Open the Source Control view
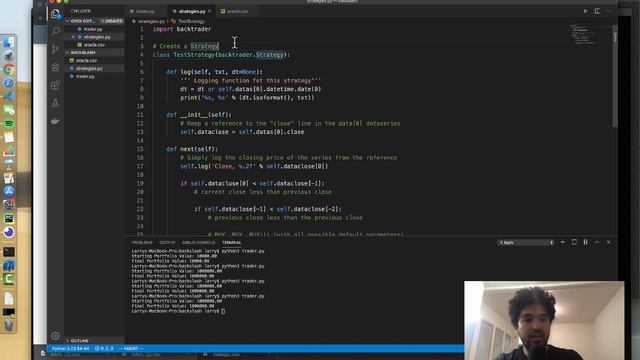The height and width of the screenshot is (360, 640). [x=56, y=49]
